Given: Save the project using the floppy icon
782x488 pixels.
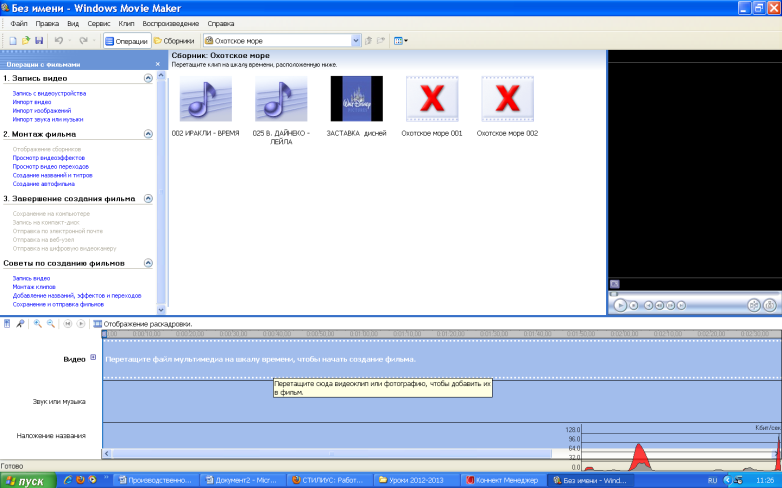Looking at the screenshot, I should click(39, 41).
